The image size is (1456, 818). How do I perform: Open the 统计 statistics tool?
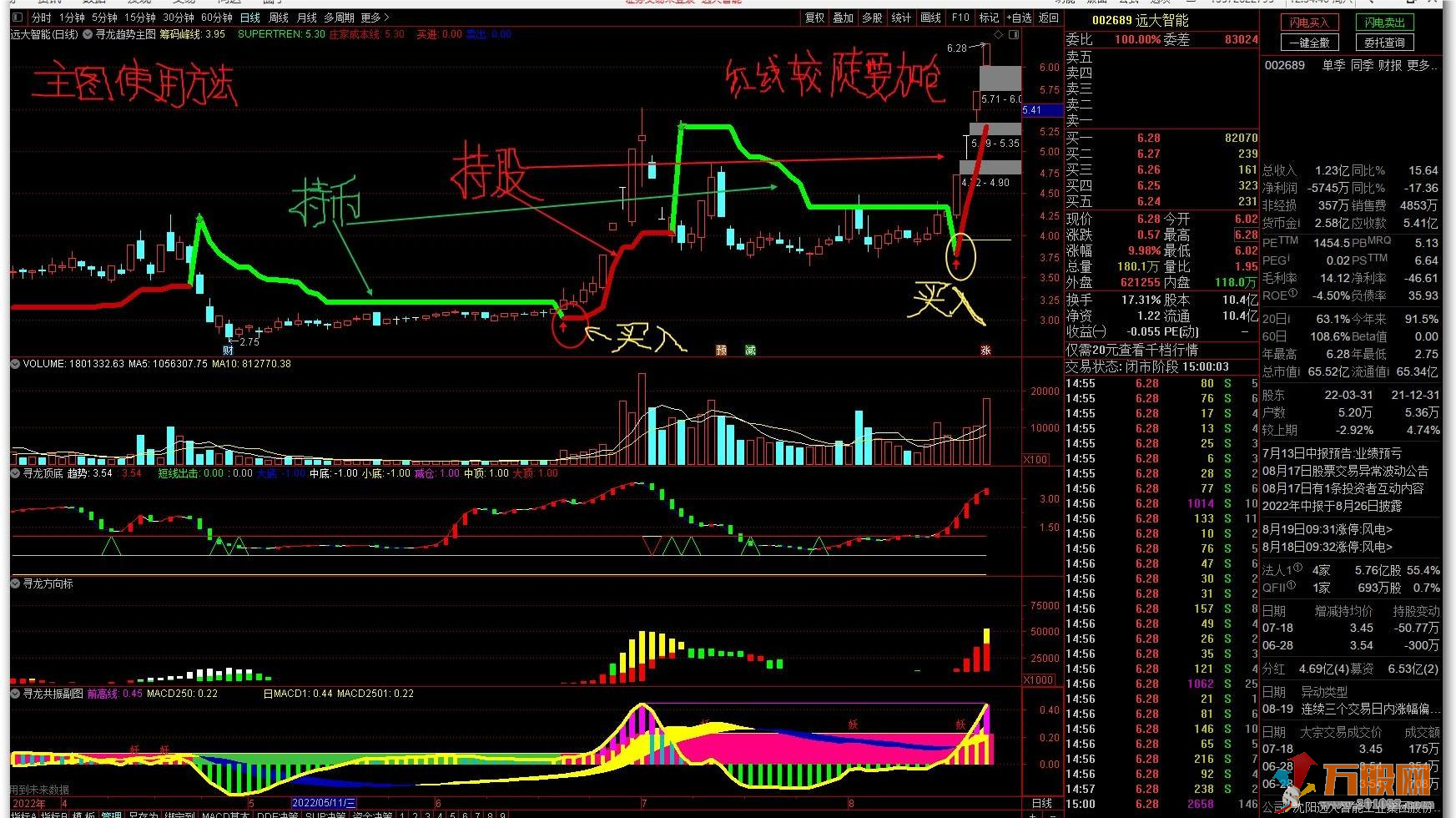pyautogui.click(x=902, y=18)
